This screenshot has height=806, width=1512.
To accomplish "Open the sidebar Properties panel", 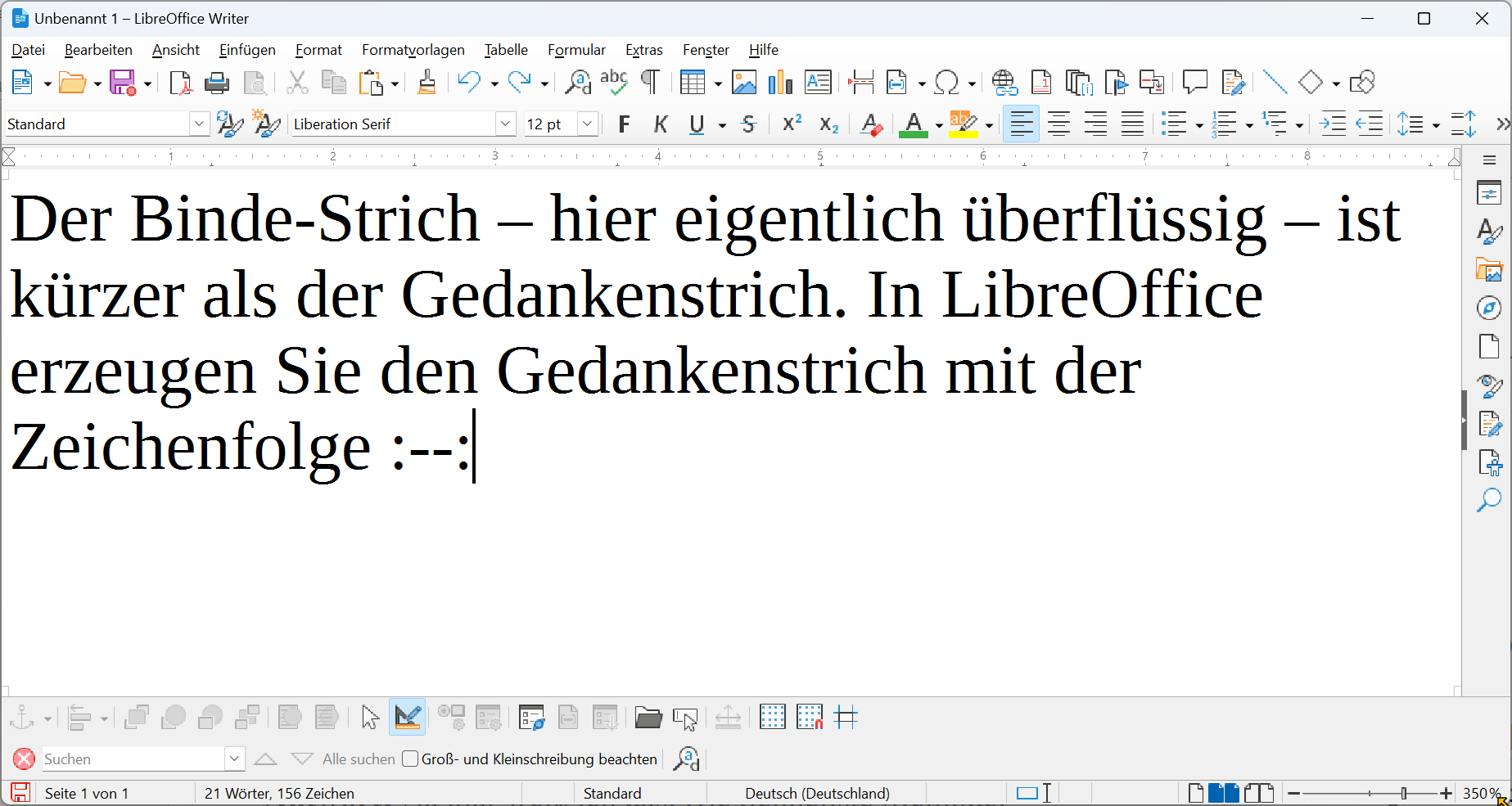I will point(1489,193).
